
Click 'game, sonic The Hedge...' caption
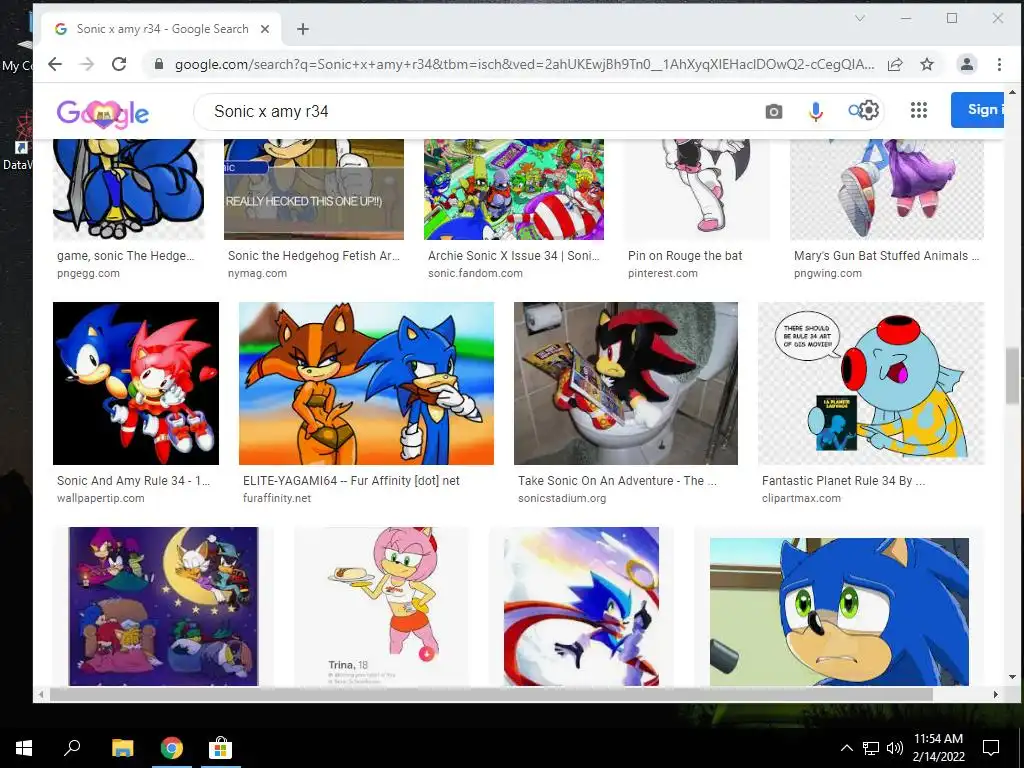coord(125,256)
